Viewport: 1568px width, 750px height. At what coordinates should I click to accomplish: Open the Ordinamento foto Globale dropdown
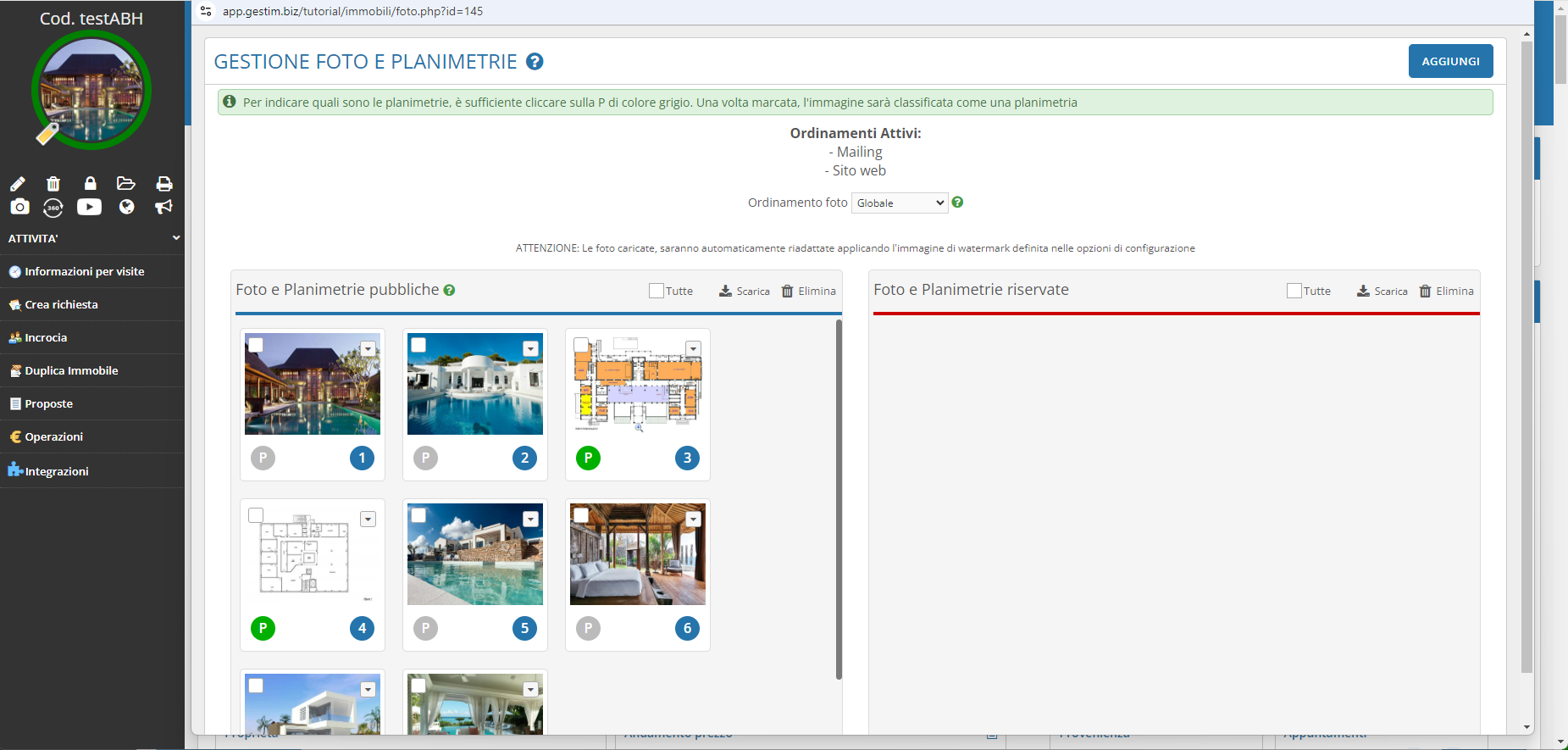[x=899, y=203]
